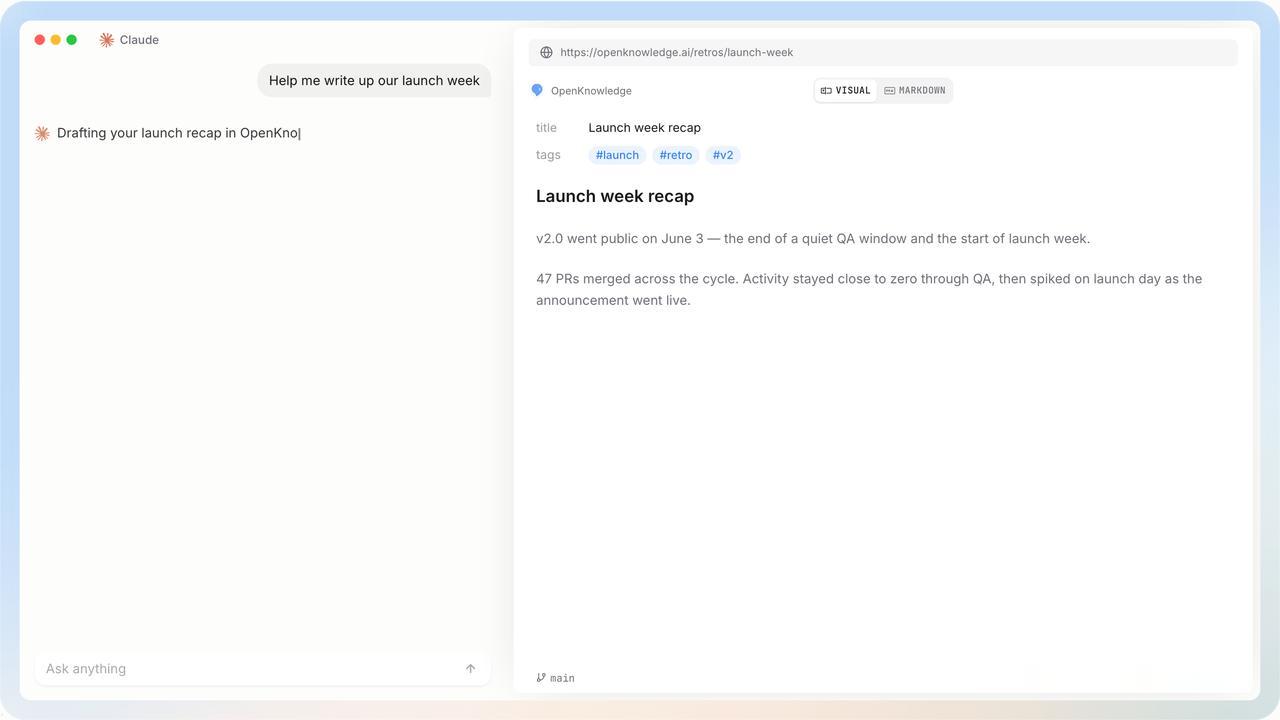Viewport: 1280px width, 720px height.
Task: Click the 'title' field label
Action: tap(546, 128)
